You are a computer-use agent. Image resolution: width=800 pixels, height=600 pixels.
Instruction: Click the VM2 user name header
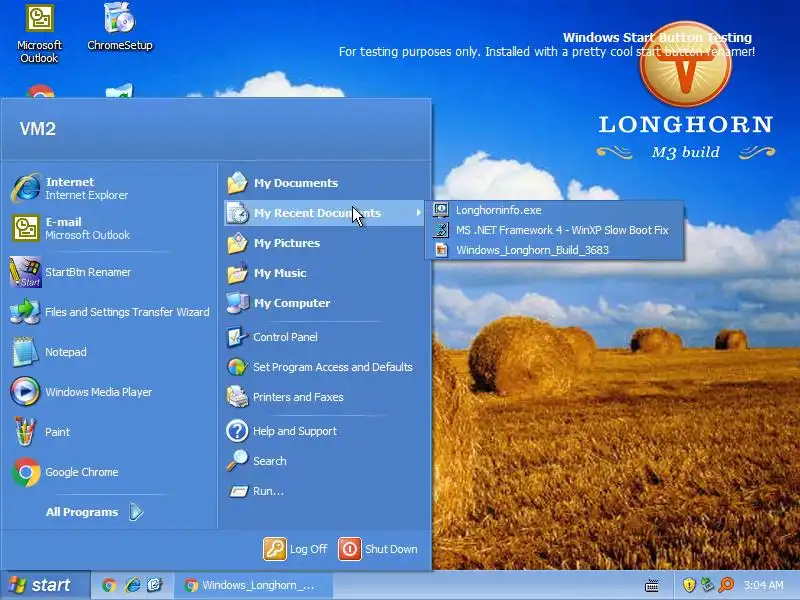(37, 129)
